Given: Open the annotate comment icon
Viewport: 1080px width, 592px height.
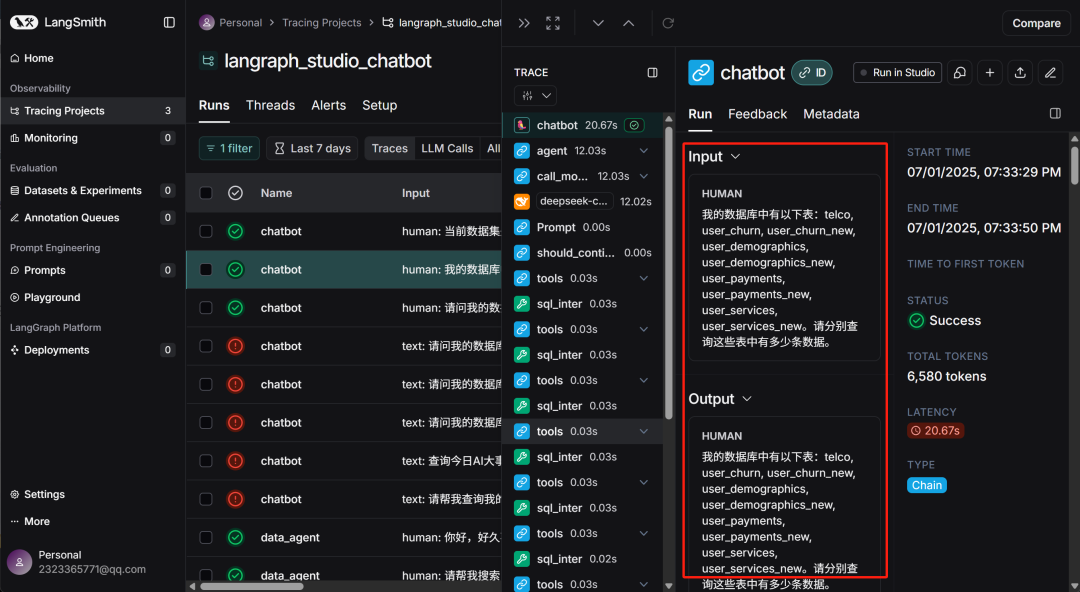Looking at the screenshot, I should (959, 72).
